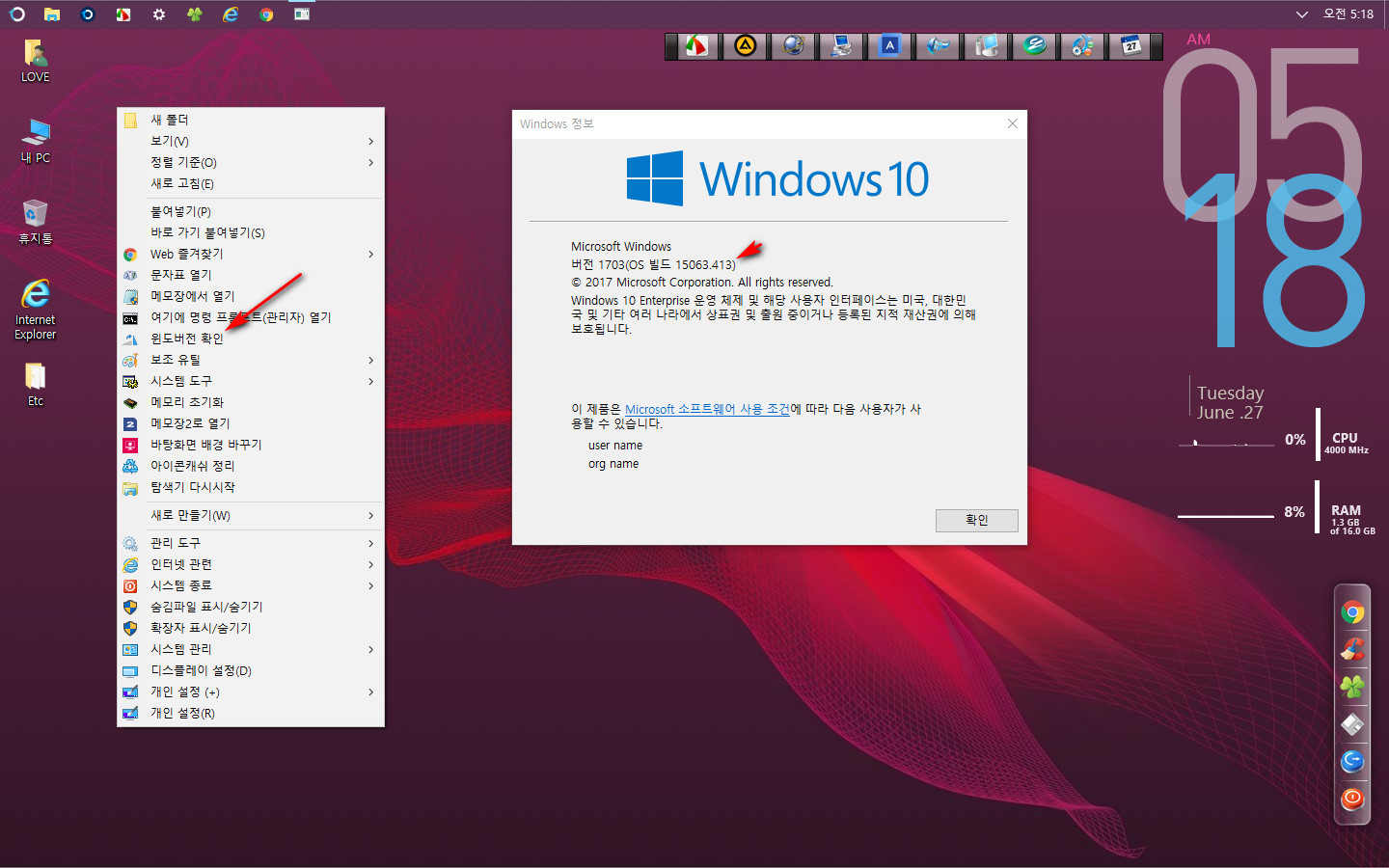Viewport: 1389px width, 868px height.
Task: Choose 바탕화면 배경 바꾸기 from context menu
Action: click(251, 445)
